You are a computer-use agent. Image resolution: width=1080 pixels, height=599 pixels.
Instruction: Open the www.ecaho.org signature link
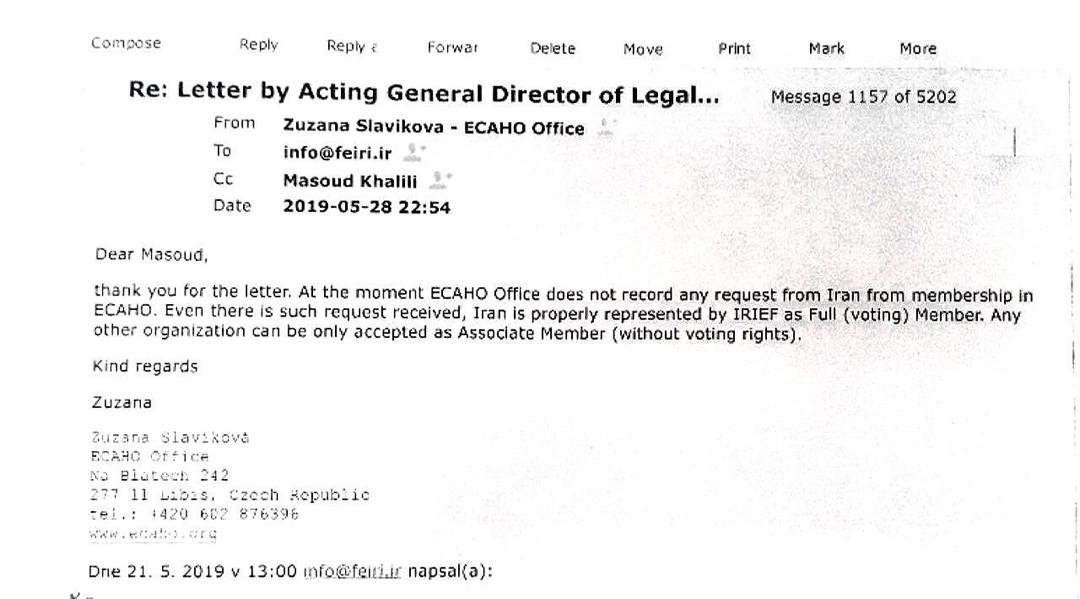coord(153,534)
